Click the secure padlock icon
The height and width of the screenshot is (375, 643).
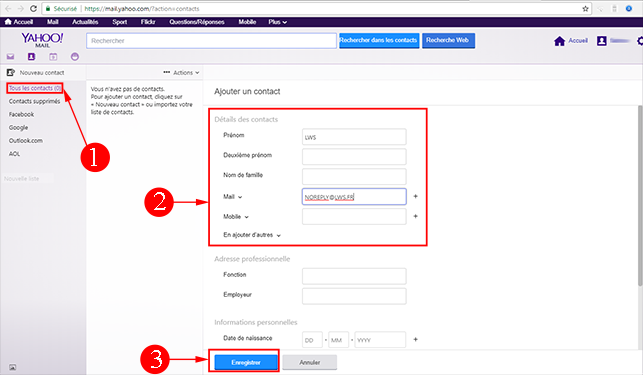pos(48,9)
